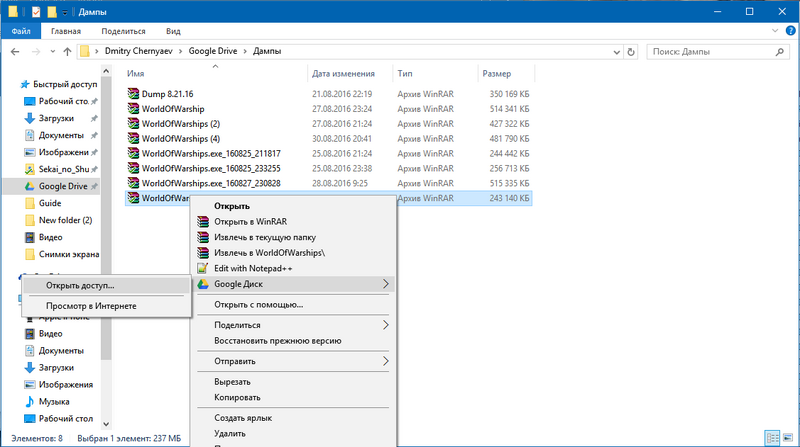
Task: Open Explorer help question-mark icon
Action: coord(790,31)
